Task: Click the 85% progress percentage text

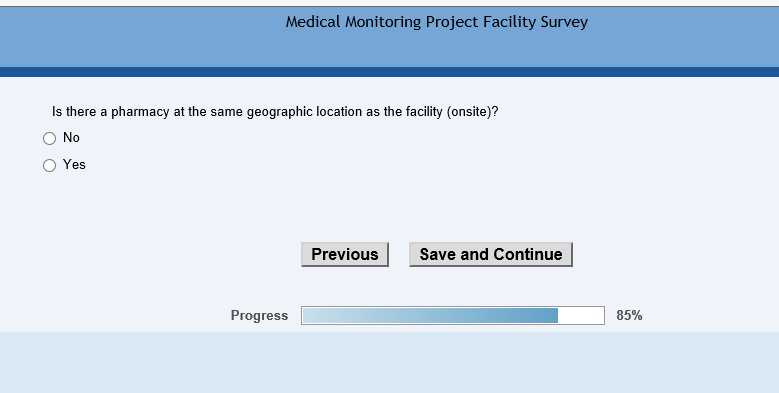Action: pos(629,315)
